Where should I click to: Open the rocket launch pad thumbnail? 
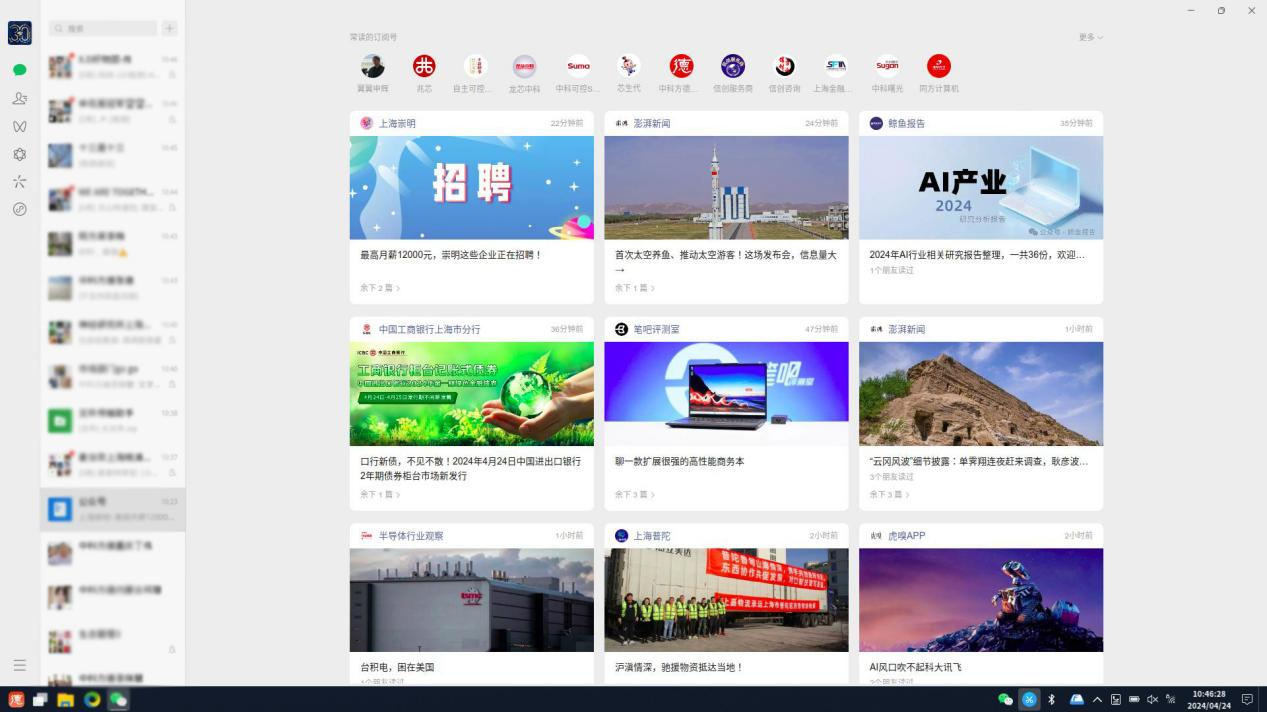(x=726, y=187)
